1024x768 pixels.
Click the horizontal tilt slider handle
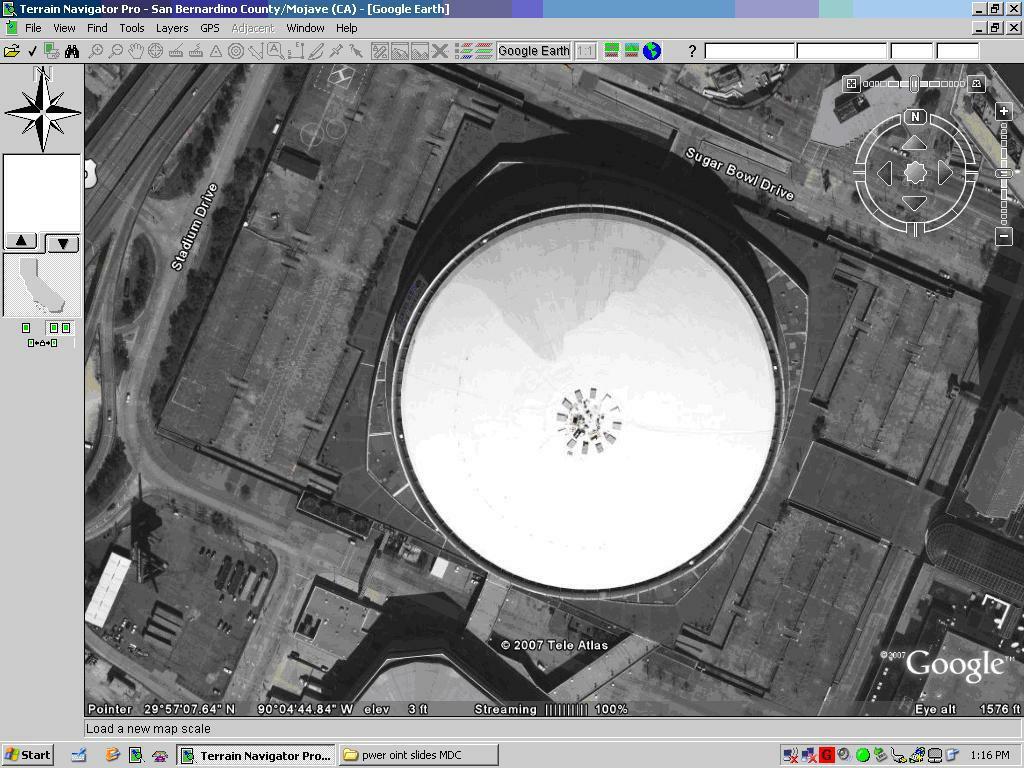(x=914, y=84)
